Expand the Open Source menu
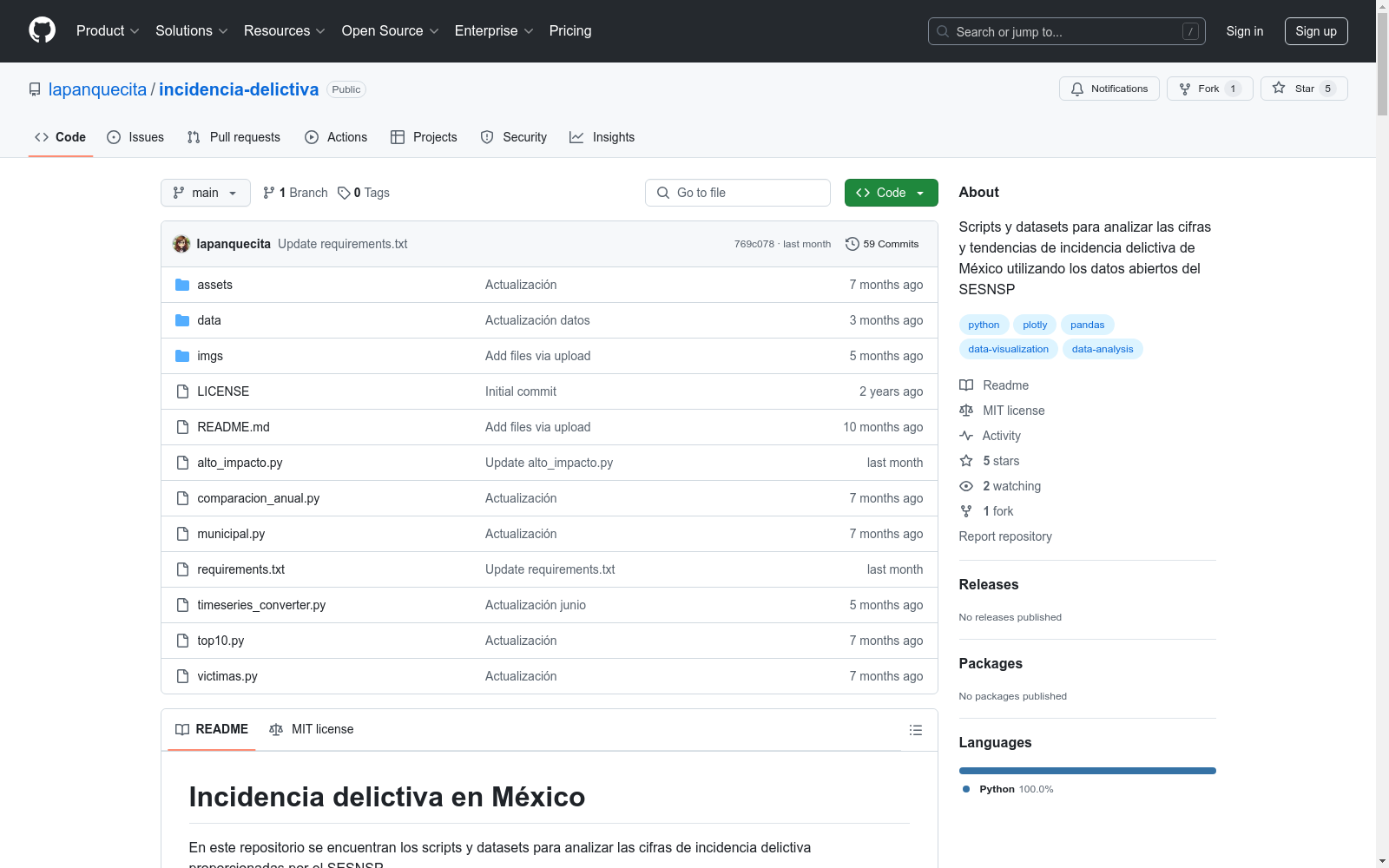The width and height of the screenshot is (1389, 868). coord(391,31)
